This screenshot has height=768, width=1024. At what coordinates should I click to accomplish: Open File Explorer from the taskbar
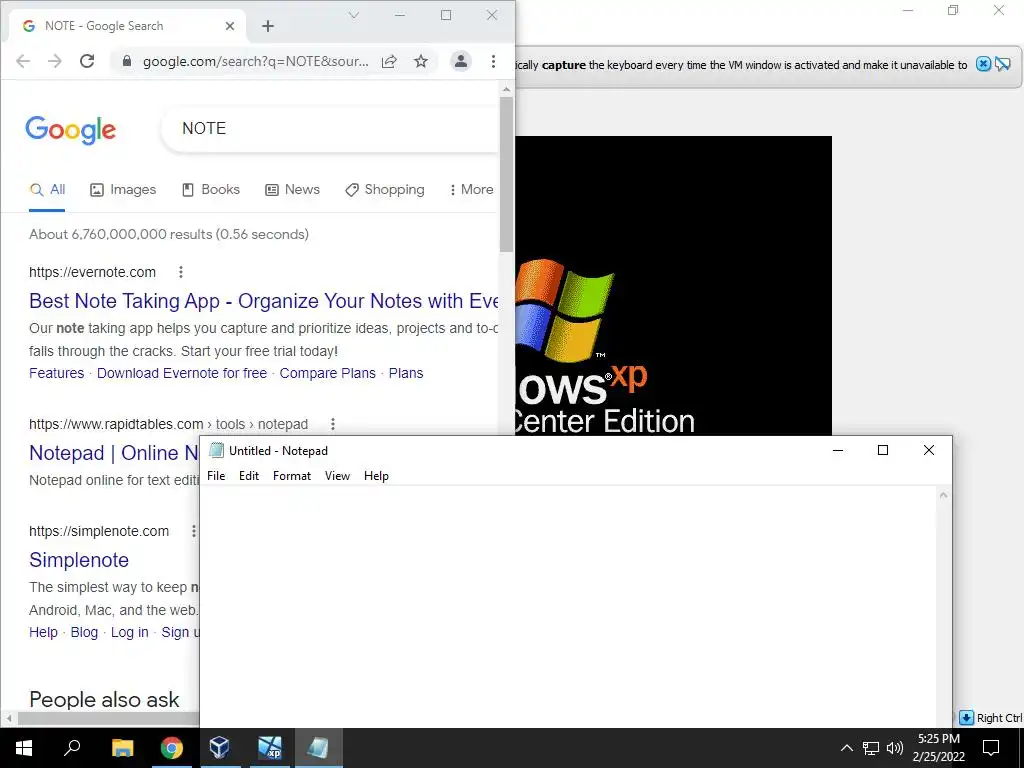(122, 748)
